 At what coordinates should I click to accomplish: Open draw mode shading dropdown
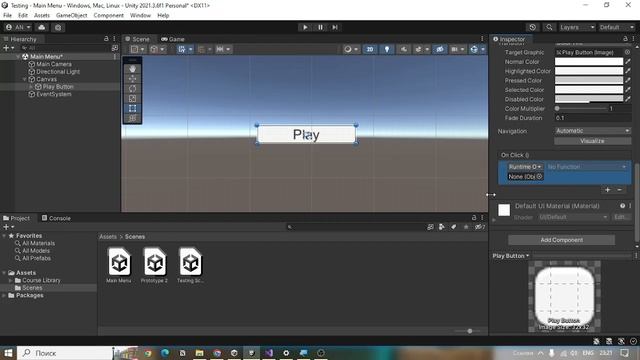pyautogui.click(x=350, y=49)
